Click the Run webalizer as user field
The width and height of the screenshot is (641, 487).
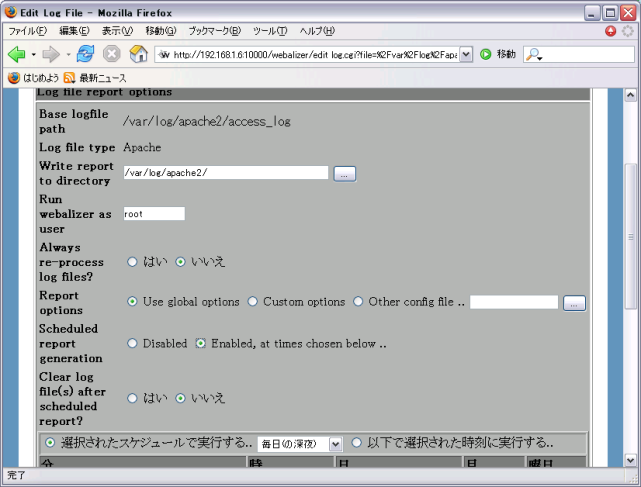tap(154, 213)
